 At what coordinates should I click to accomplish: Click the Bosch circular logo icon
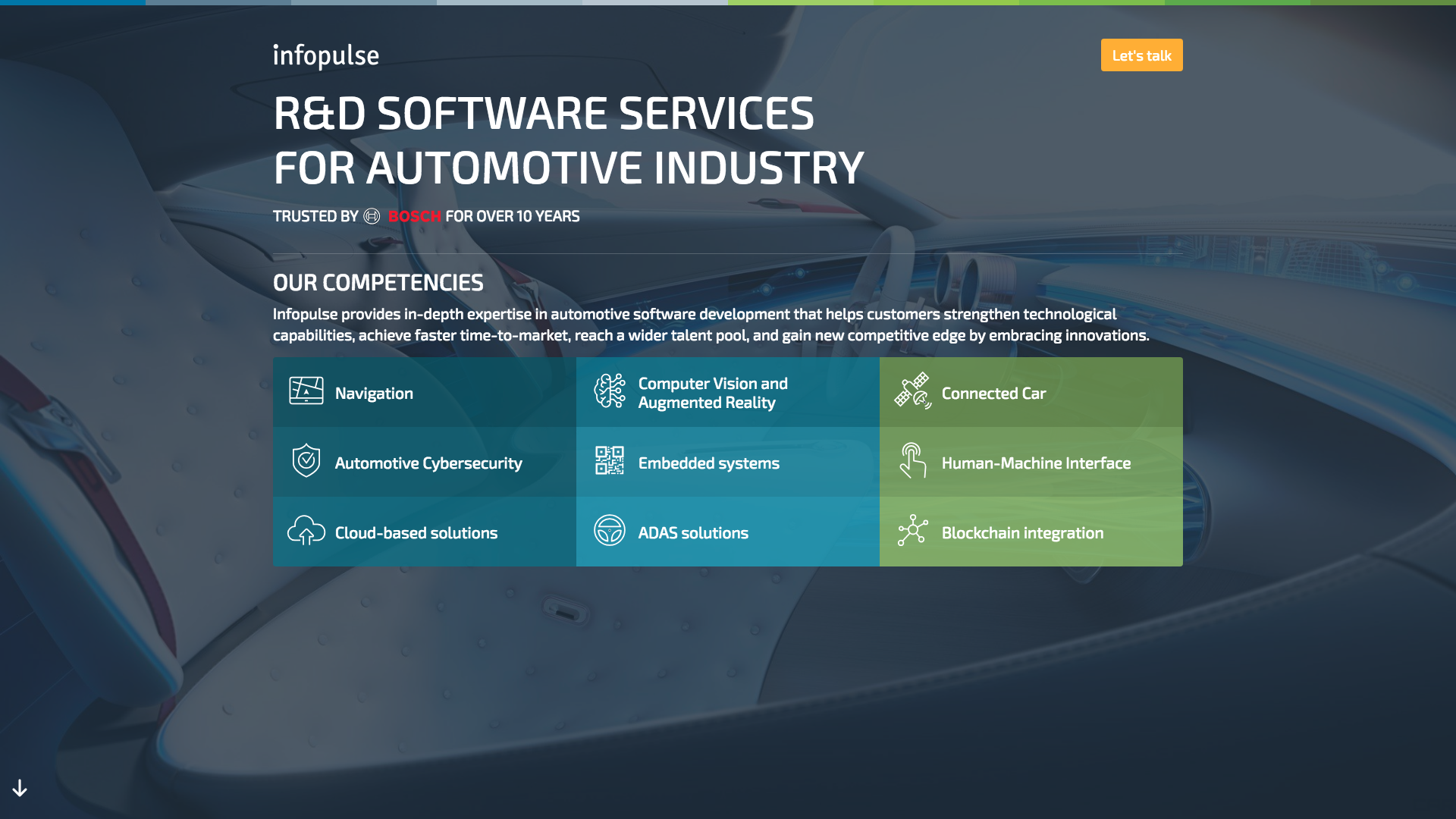[372, 216]
